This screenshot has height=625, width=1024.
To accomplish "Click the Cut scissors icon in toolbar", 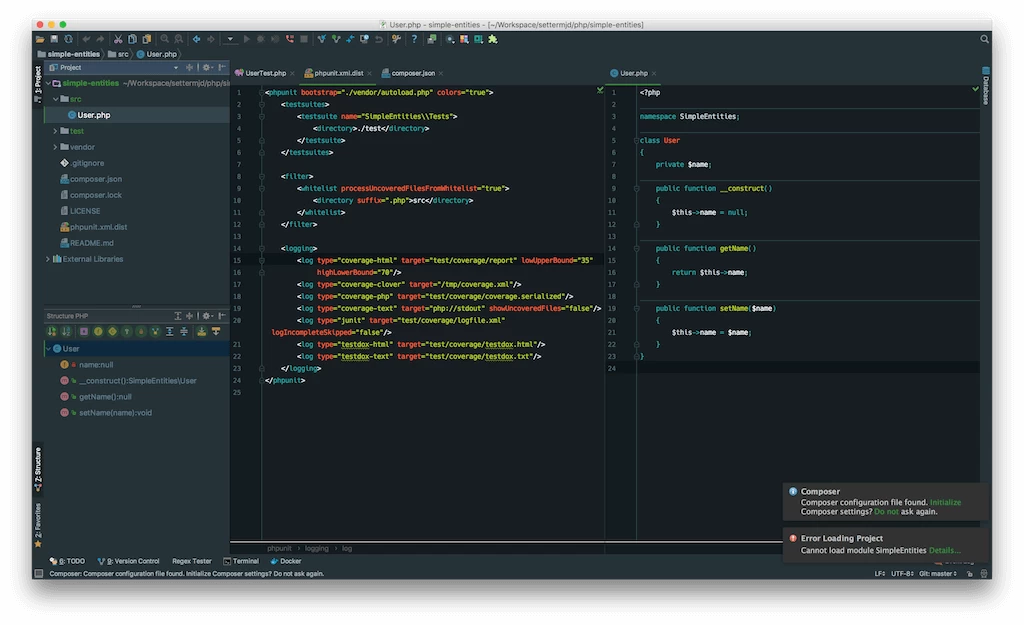I will [x=118, y=39].
